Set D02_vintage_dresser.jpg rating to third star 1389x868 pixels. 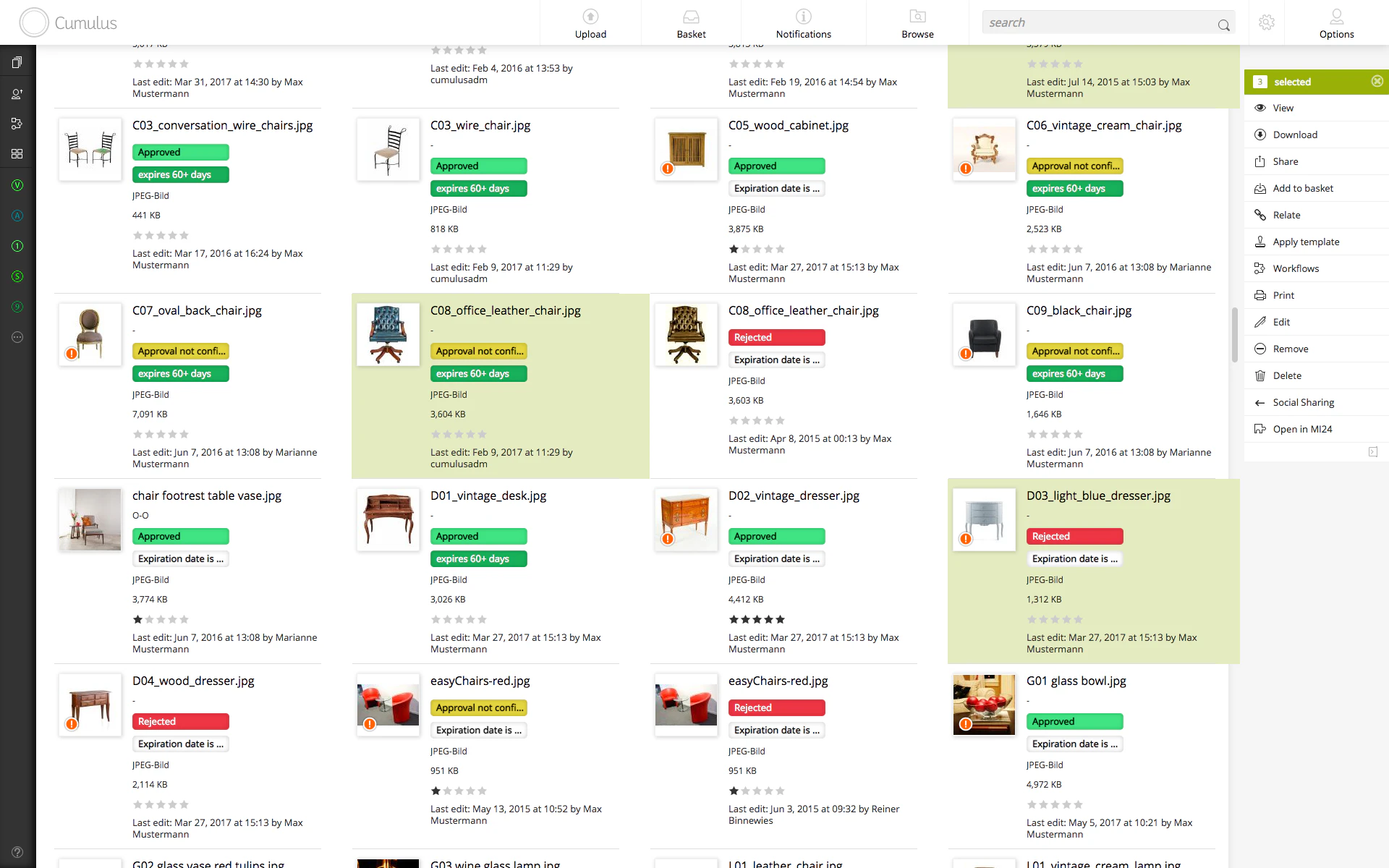757,619
